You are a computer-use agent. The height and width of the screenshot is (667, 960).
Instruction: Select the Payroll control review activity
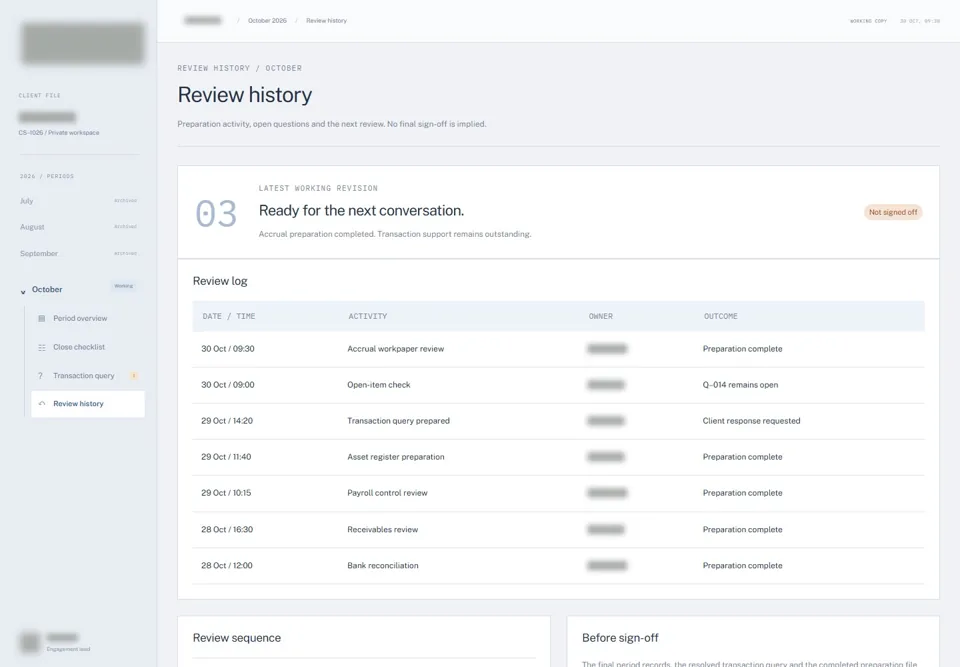point(388,493)
